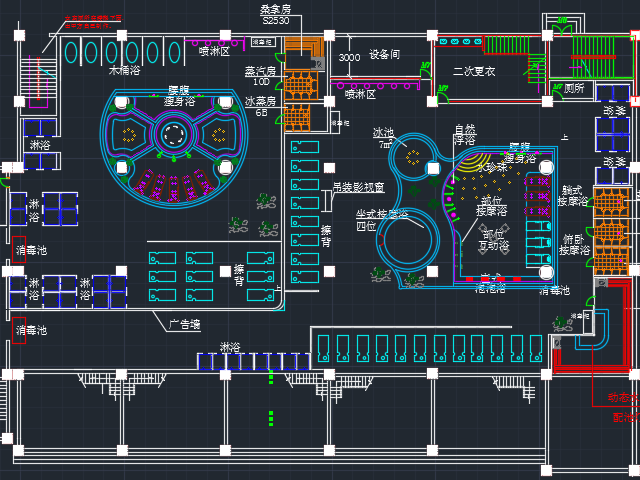Click the 广告墙 wall label
This screenshot has height=480, width=640.
pos(183,324)
